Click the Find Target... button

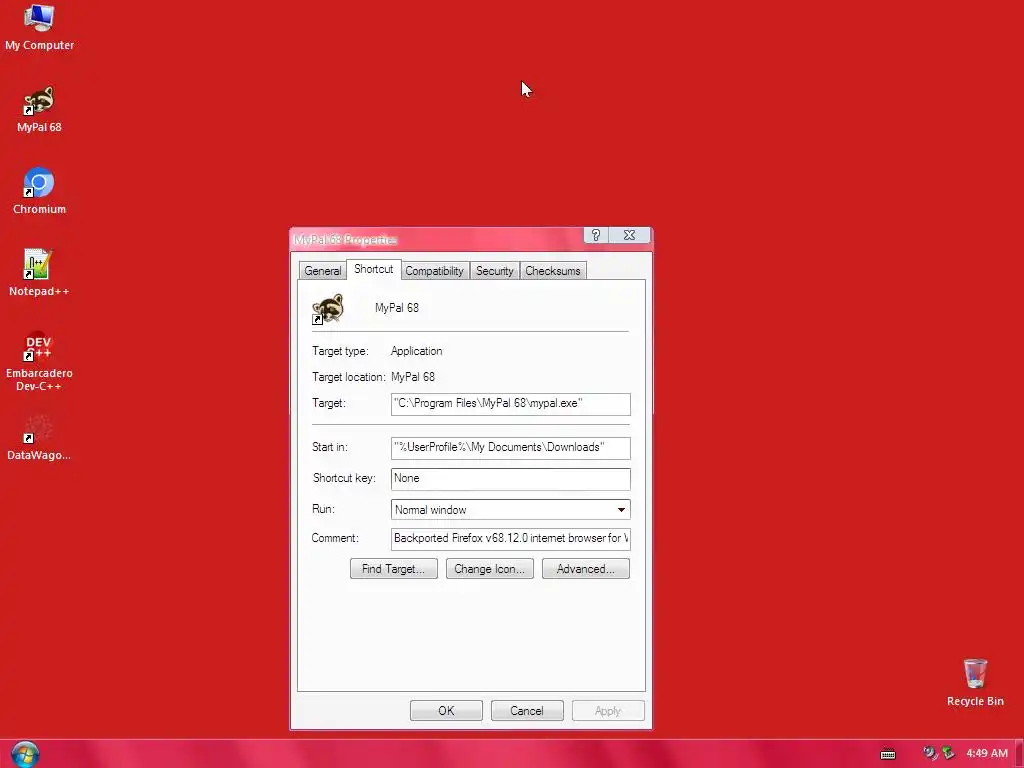[x=394, y=569]
